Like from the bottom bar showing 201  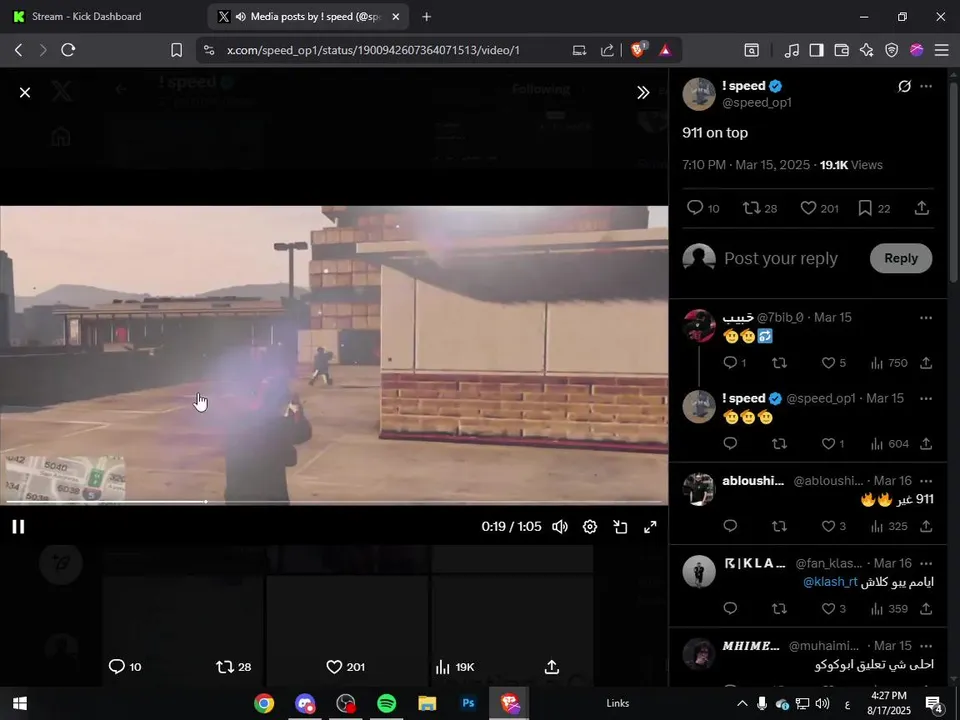pos(346,667)
